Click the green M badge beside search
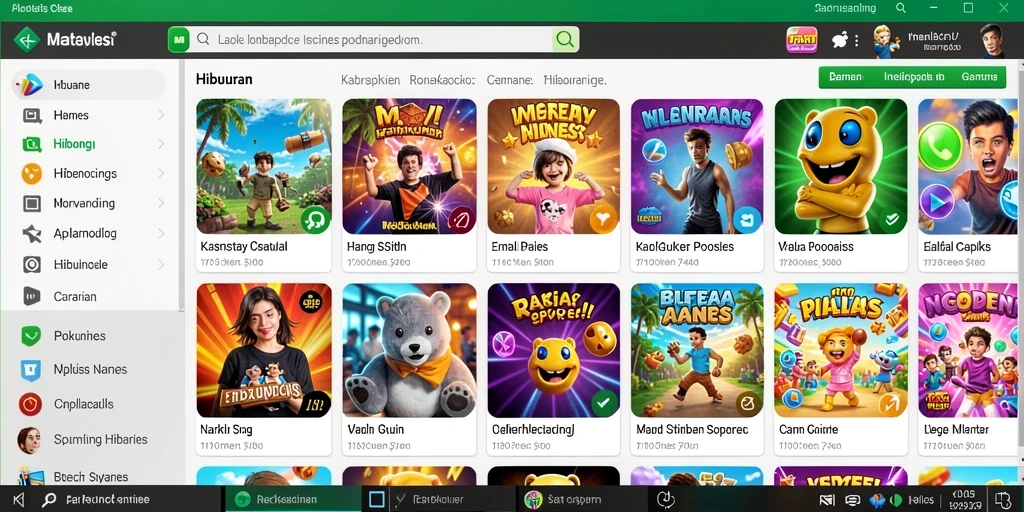This screenshot has width=1024, height=512. 178,40
